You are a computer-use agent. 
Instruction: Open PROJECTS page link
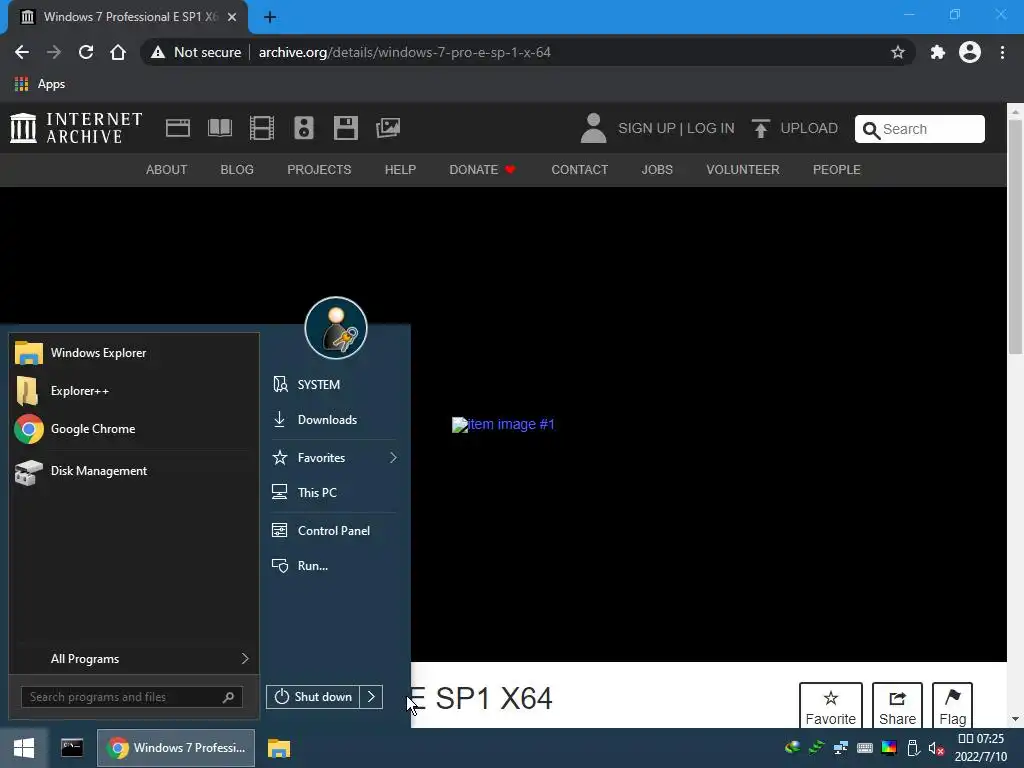(319, 170)
